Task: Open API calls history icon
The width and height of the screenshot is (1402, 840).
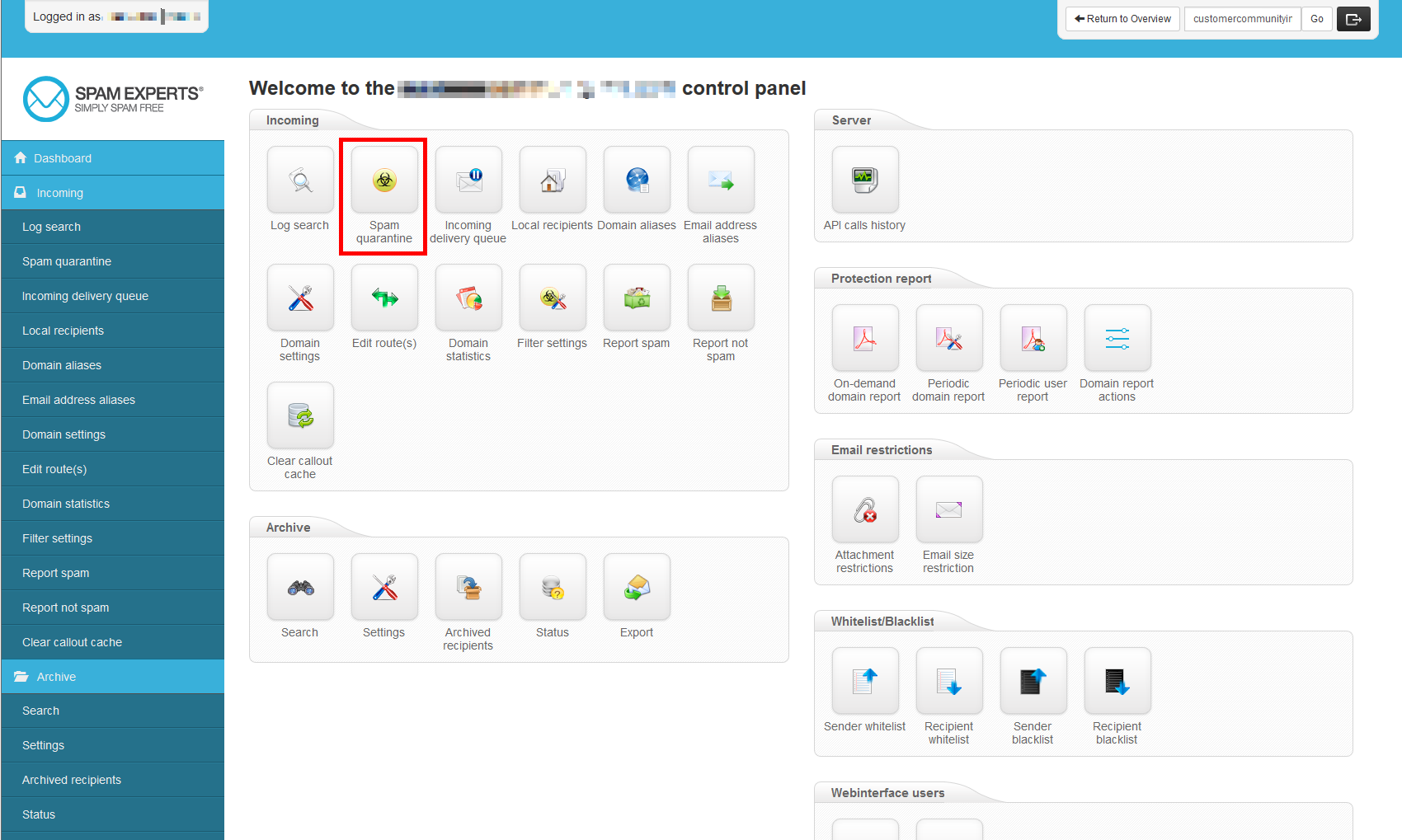Action: point(864,180)
